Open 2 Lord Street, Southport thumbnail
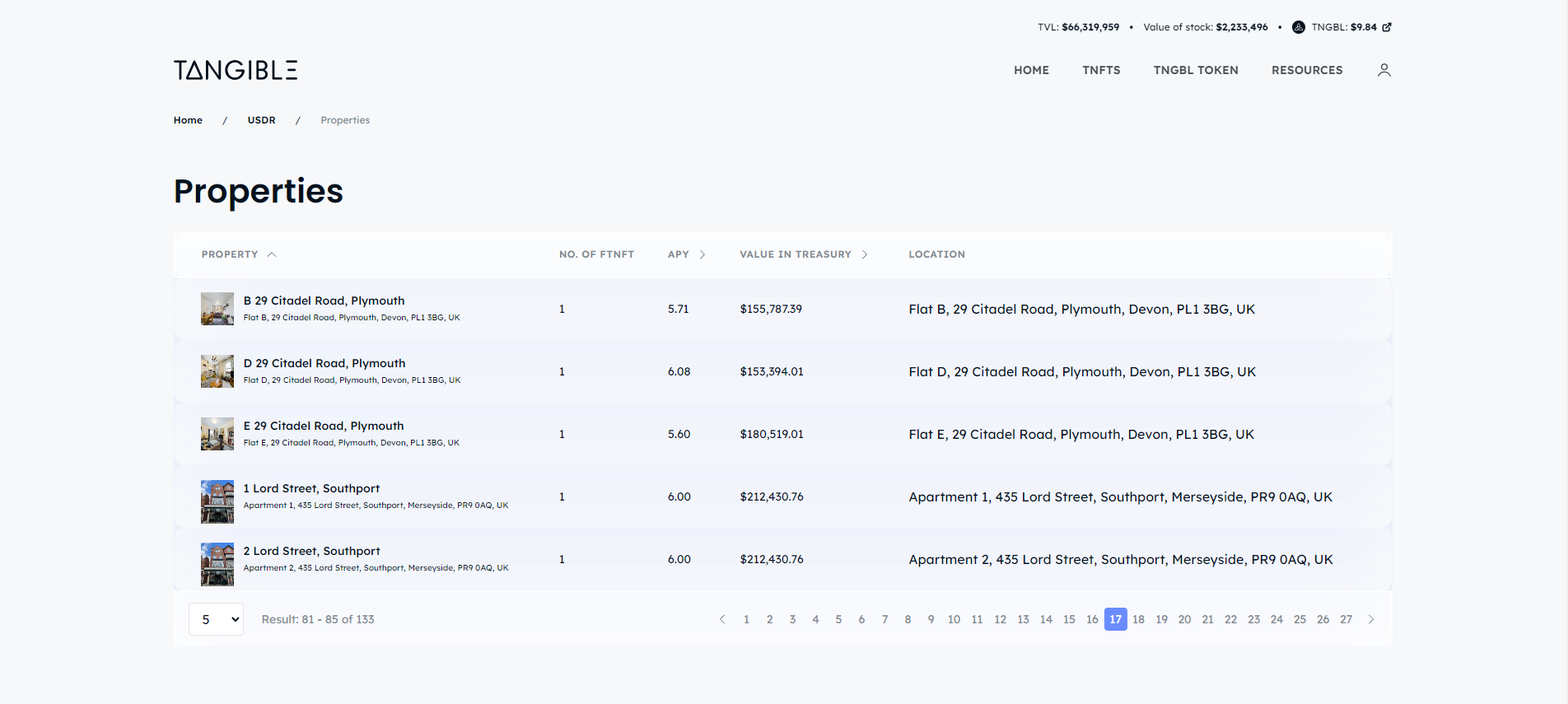Screen dimensions: 1568x704 [x=217, y=564]
